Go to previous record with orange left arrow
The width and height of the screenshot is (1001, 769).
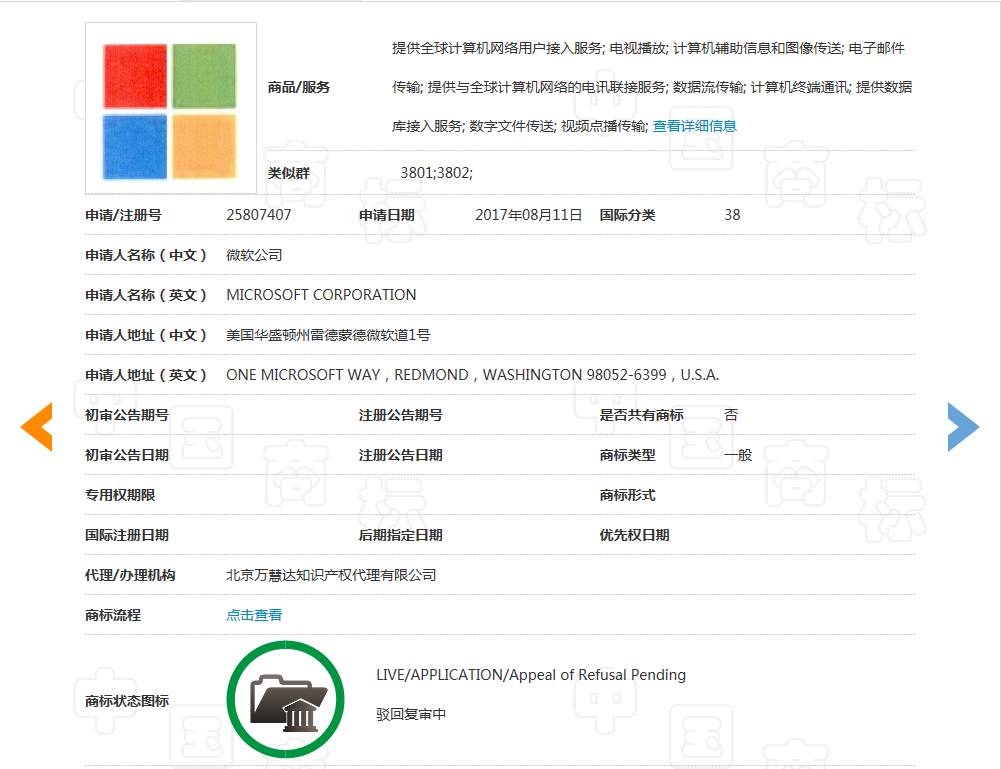click(37, 427)
